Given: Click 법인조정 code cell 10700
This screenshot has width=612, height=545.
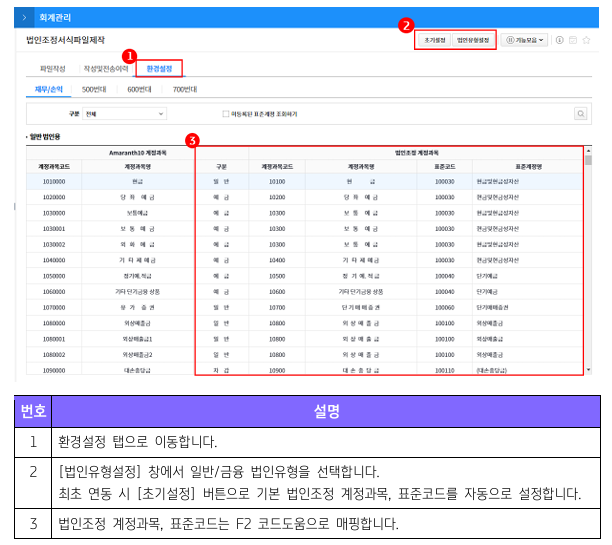Looking at the screenshot, I should (277, 308).
